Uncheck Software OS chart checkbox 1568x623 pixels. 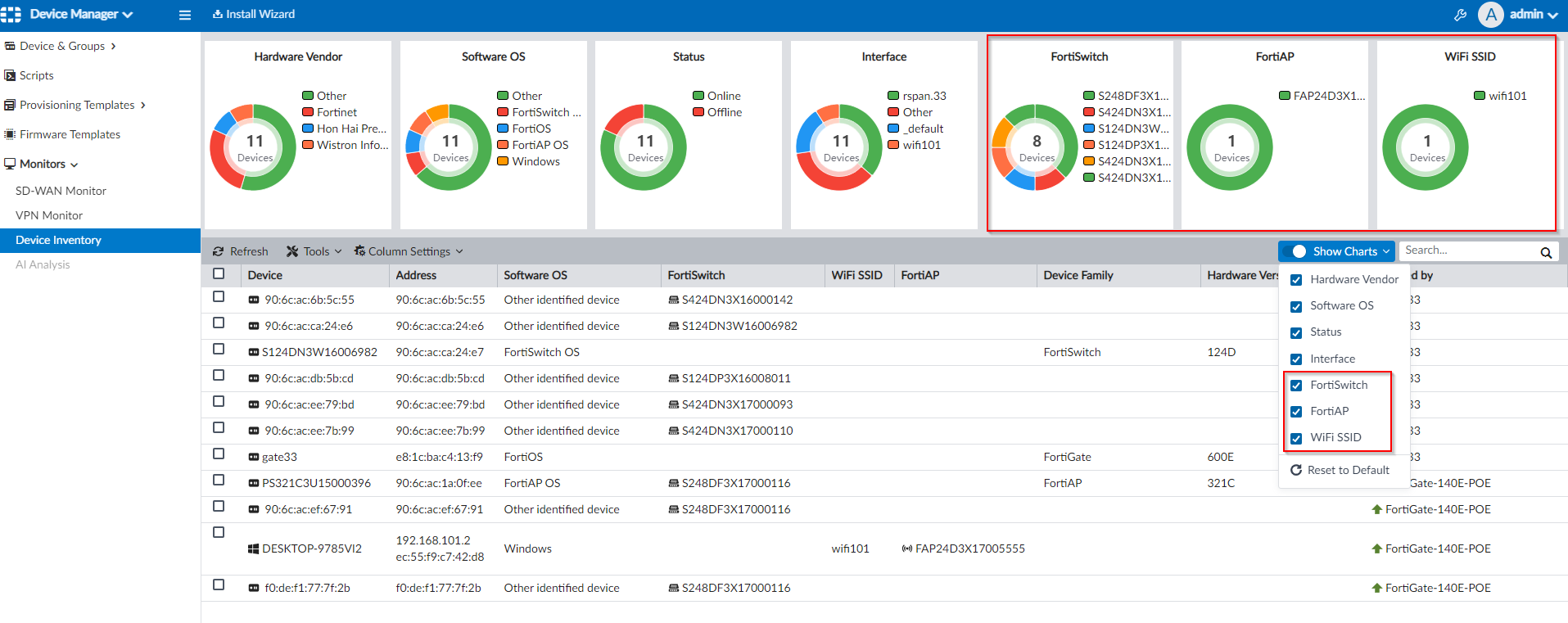(1296, 307)
